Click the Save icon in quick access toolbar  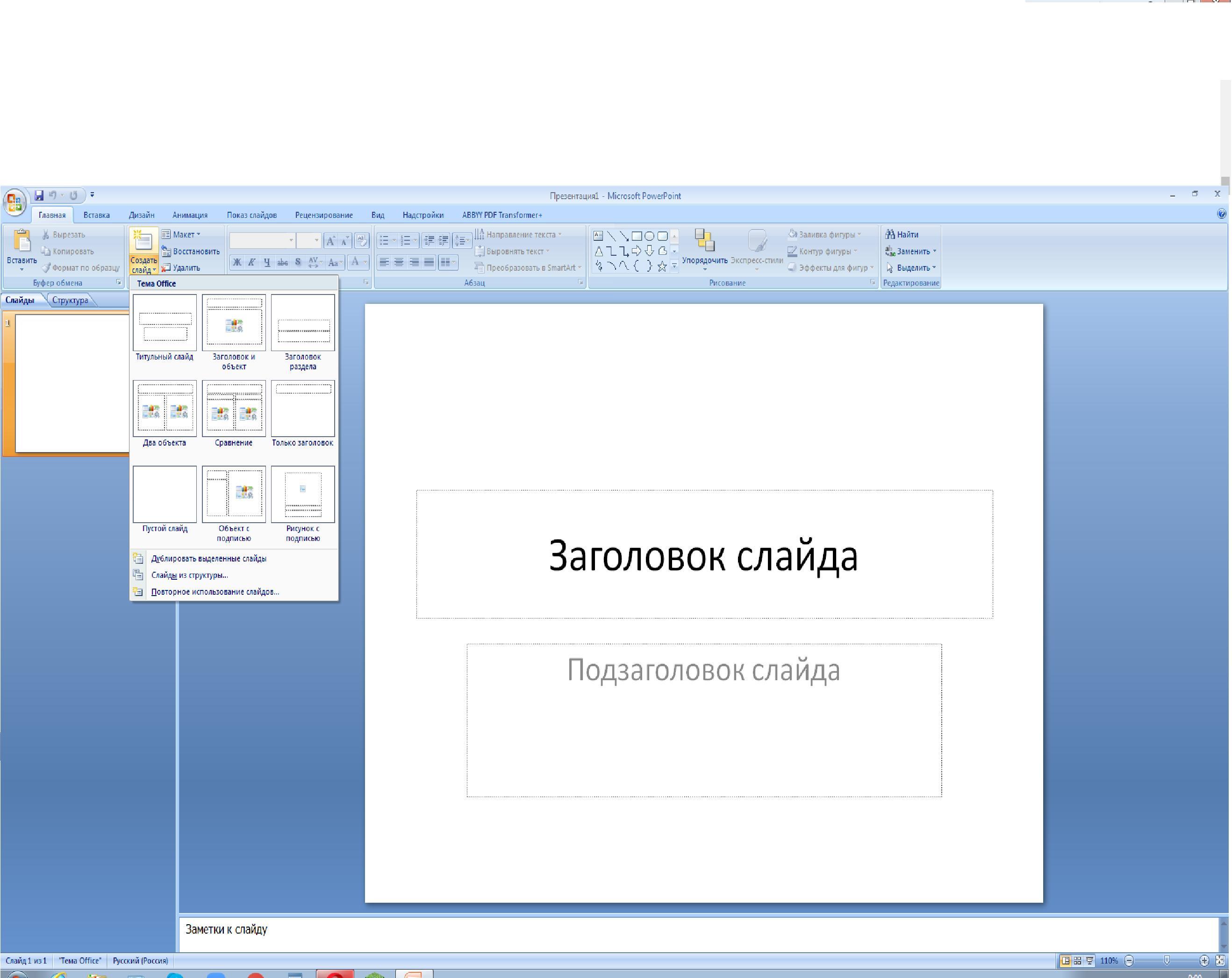(x=39, y=195)
